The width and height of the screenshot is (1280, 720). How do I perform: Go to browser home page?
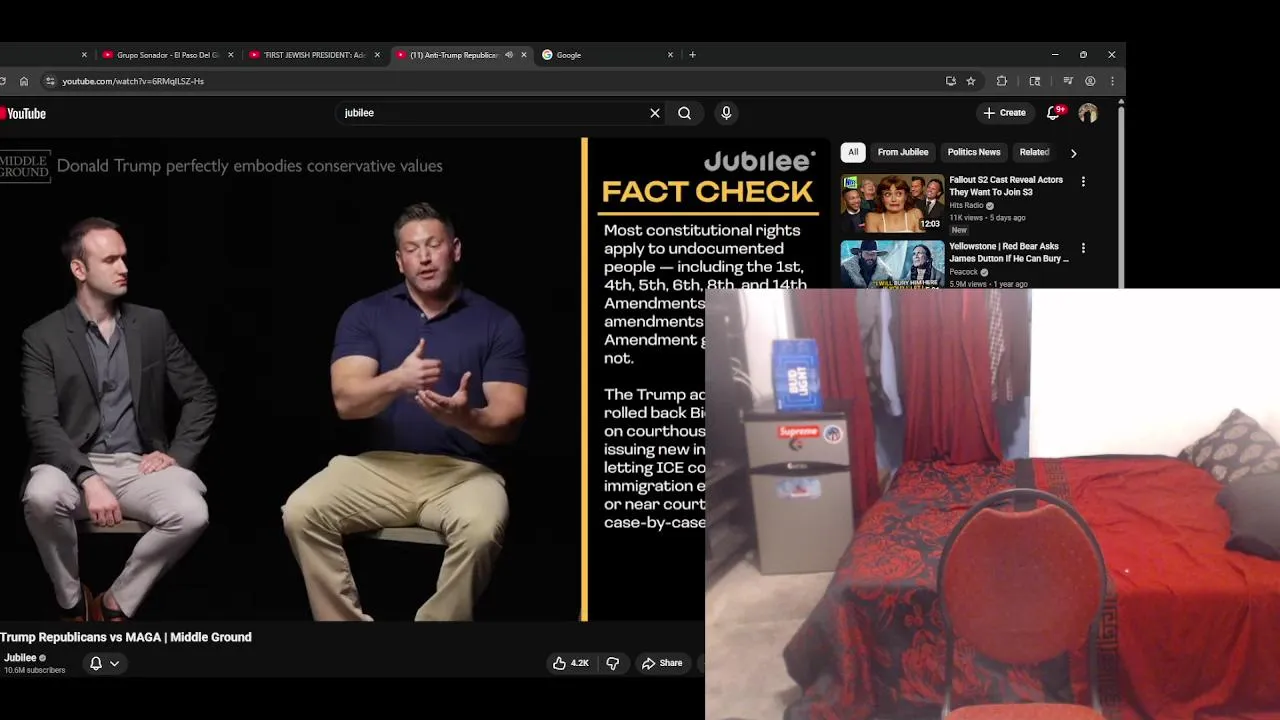point(24,81)
